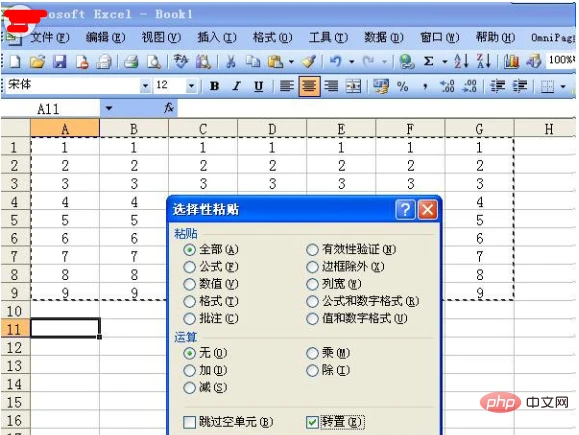Viewport: 579px width, 435px height.
Task: Click the Print icon
Action: [x=130, y=61]
